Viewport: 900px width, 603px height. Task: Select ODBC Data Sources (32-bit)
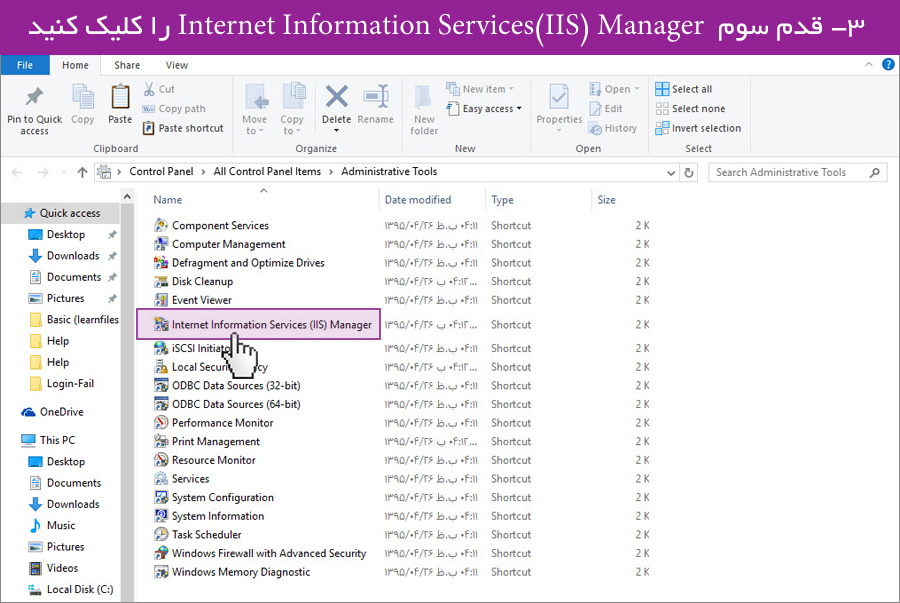pos(227,386)
